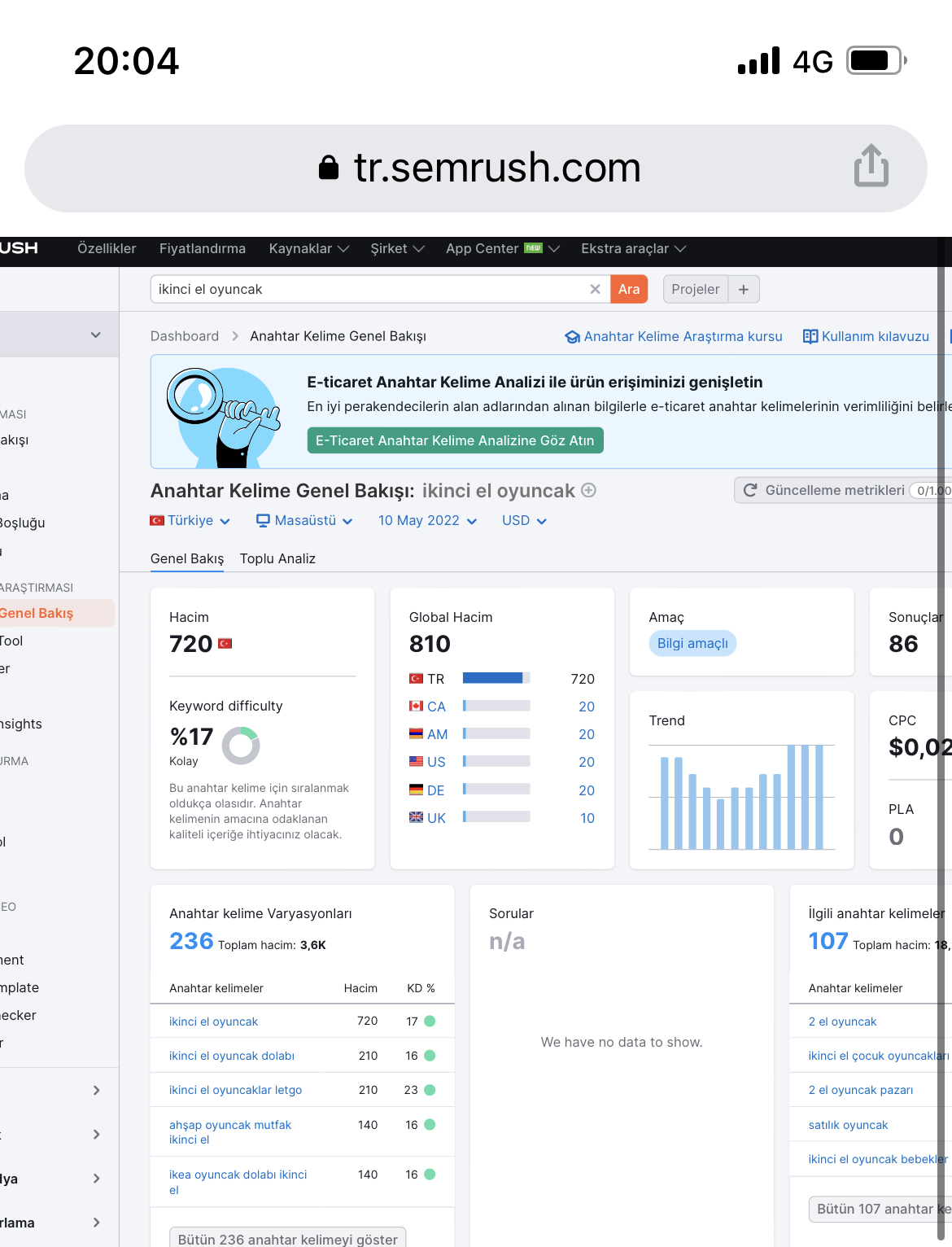Expand the 10 May 2022 date selector
This screenshot has height=1247, width=952.
[x=427, y=520]
